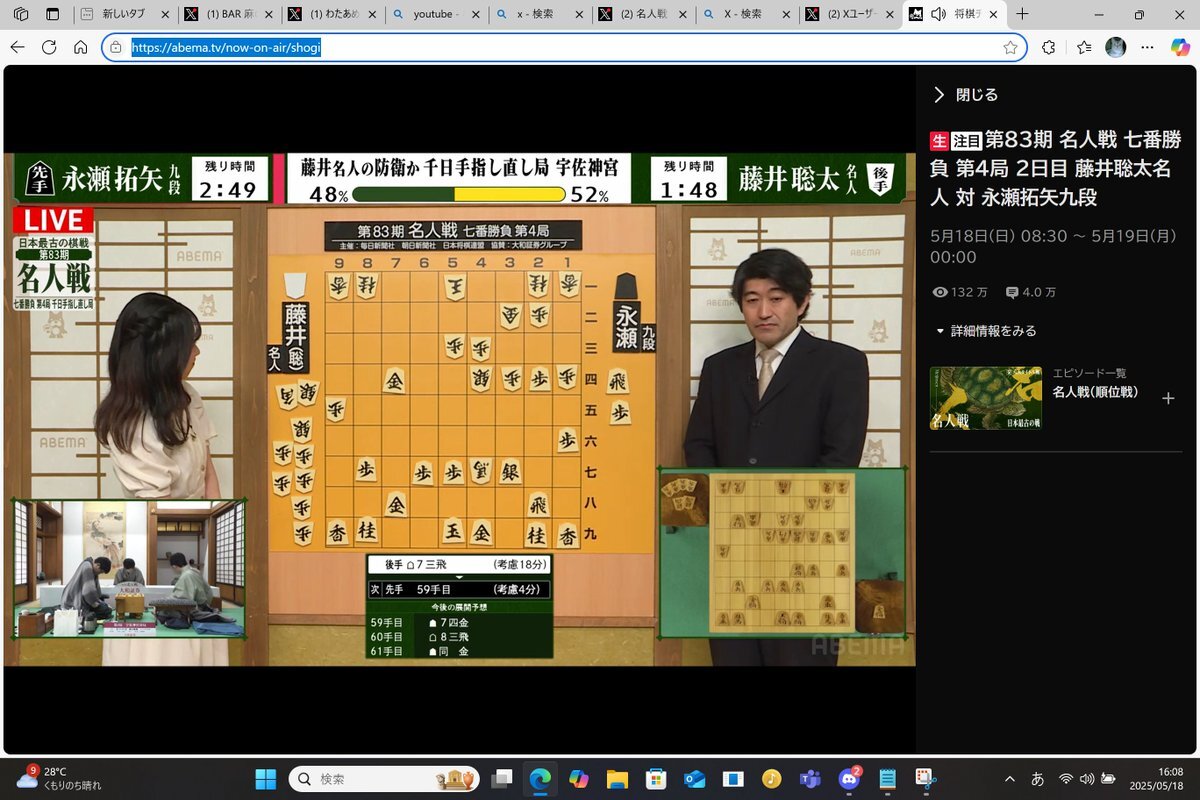
Task: Switch to the youtube search tab
Action: pos(436,15)
